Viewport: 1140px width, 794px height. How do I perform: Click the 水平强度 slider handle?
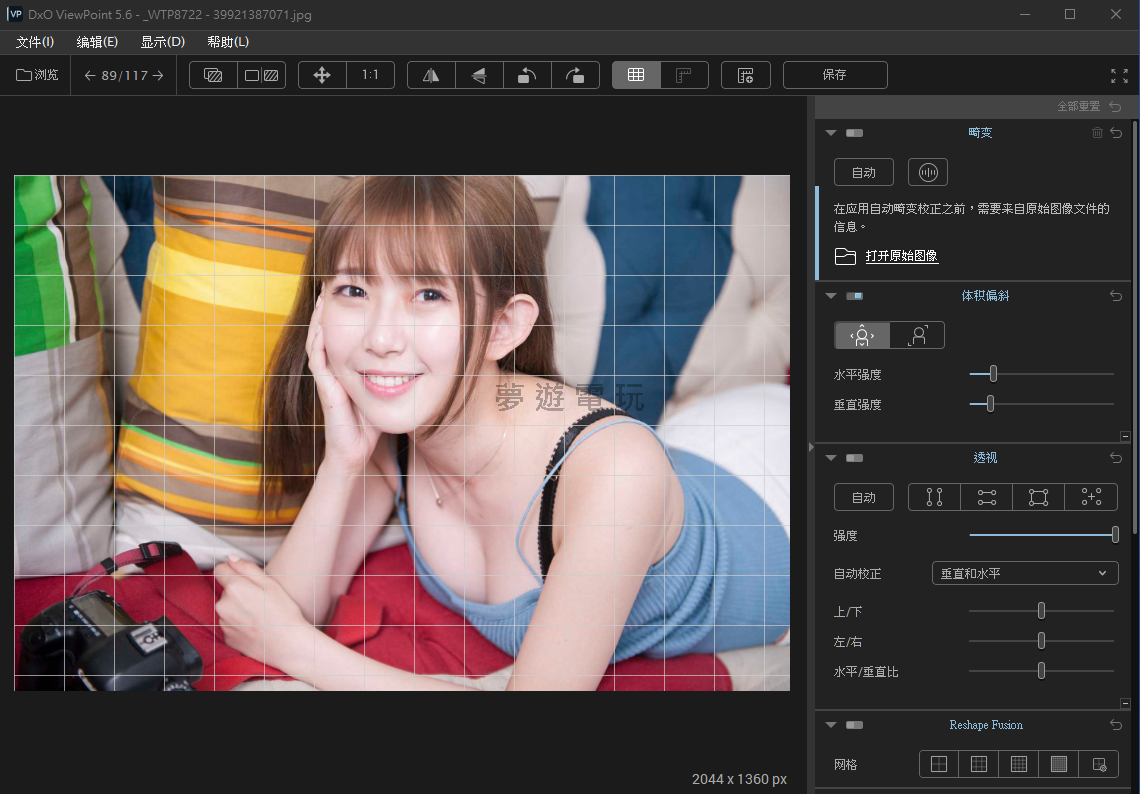pos(993,374)
